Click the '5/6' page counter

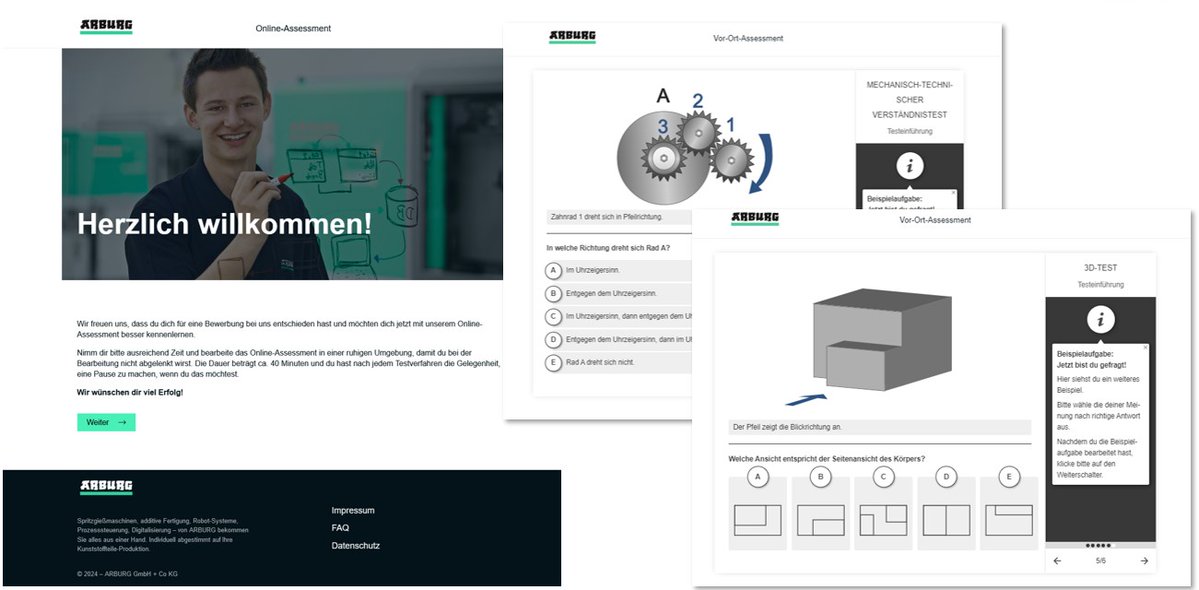(x=1101, y=561)
